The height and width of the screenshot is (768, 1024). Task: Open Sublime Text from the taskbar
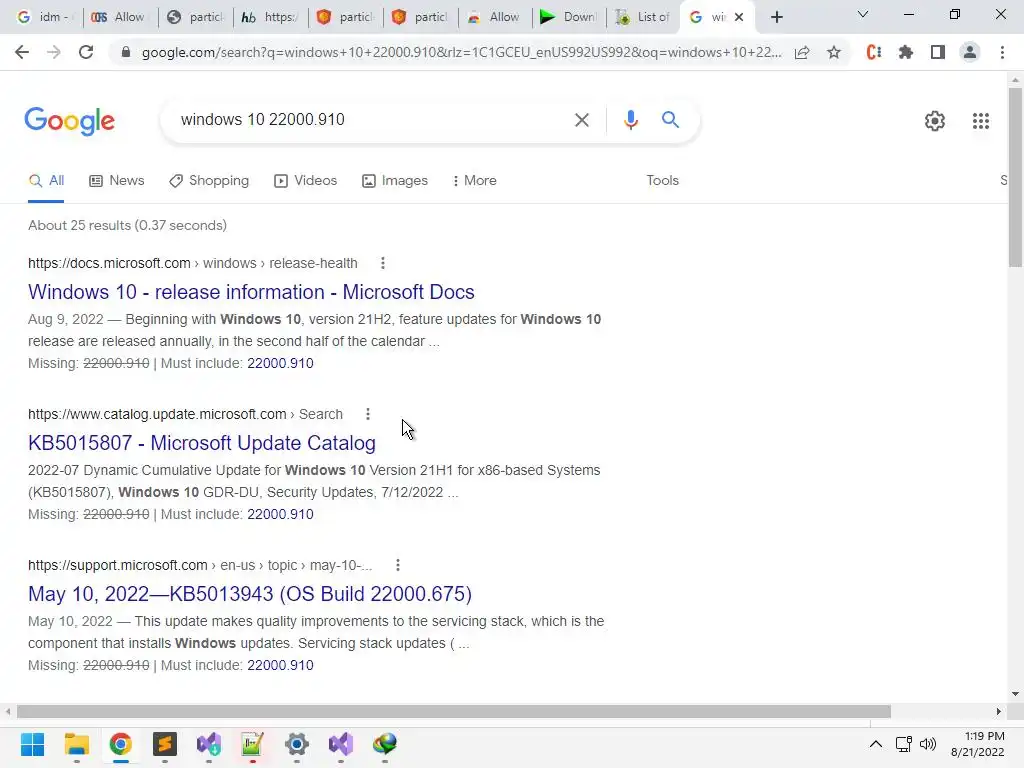[165, 744]
